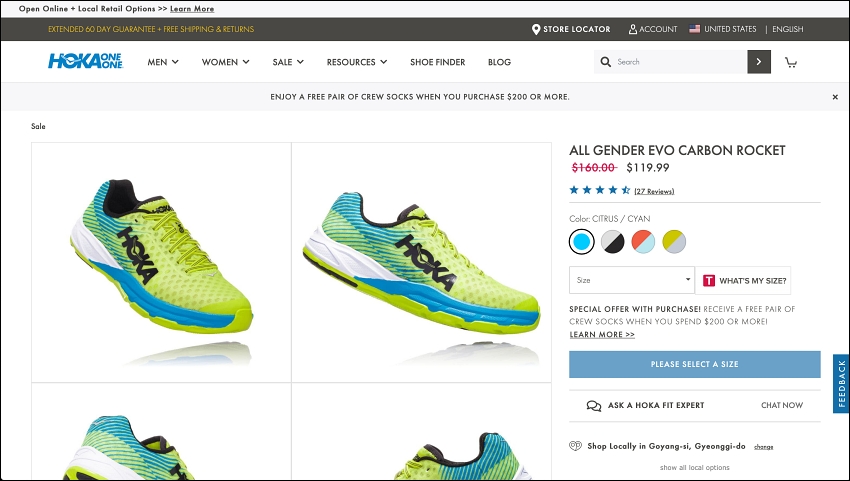Viewport: 850px width, 481px height.
Task: Open the shopping cart icon
Action: pos(791,62)
